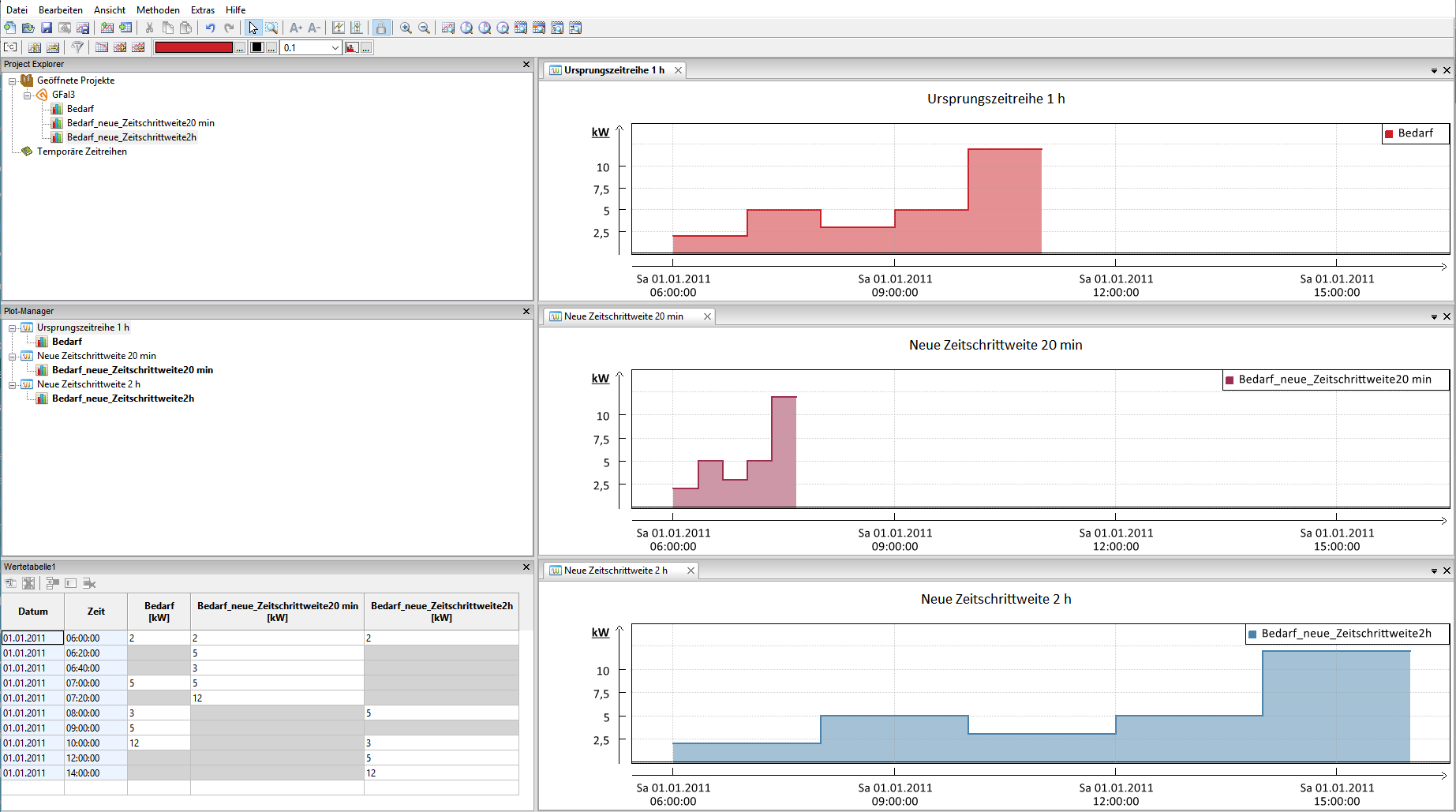Click the Copy toolbar icon
Viewport: 1456px width, 812px height.
click(x=167, y=28)
